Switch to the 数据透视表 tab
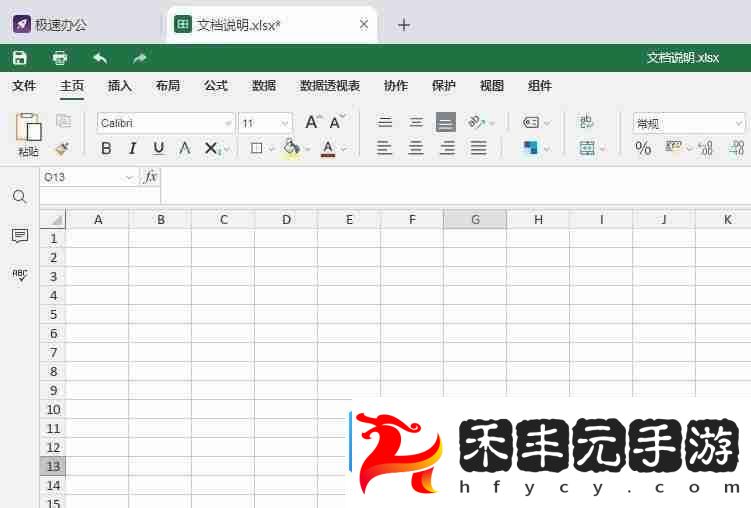This screenshot has height=508, width=751. 330,86
